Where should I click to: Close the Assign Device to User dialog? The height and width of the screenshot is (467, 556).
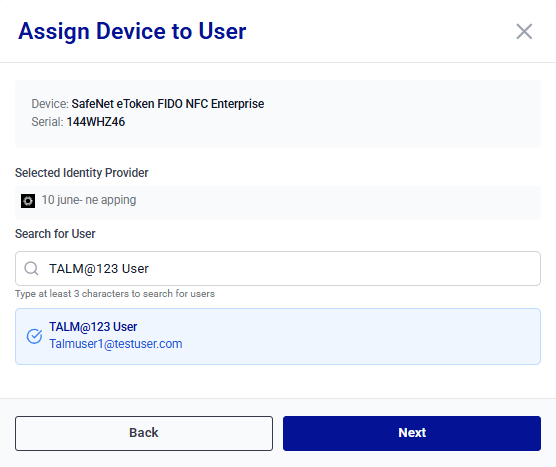(524, 32)
